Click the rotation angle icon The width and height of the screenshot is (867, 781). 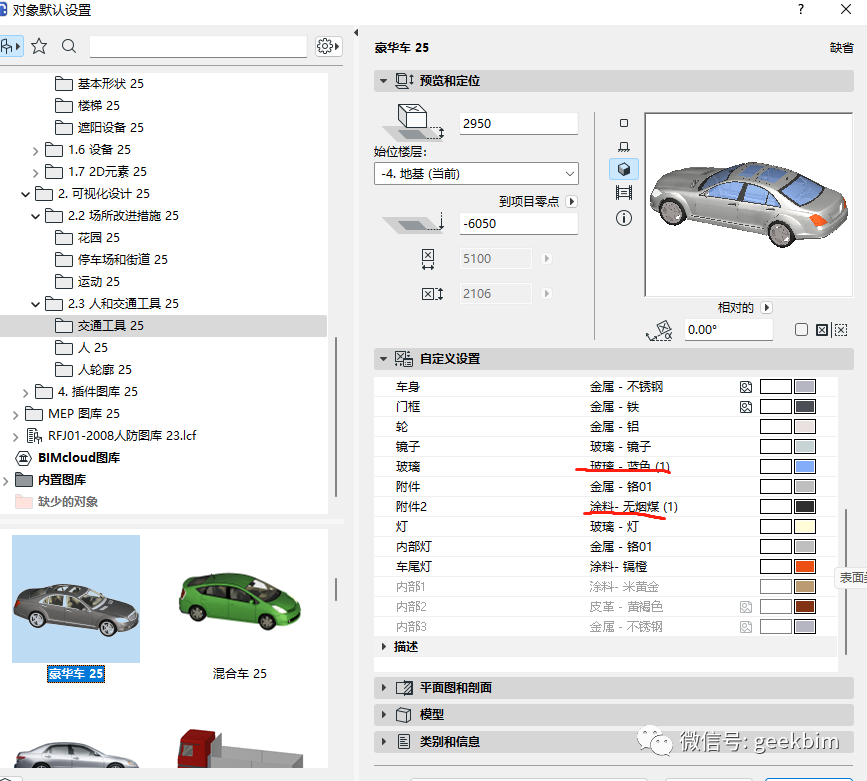[659, 330]
